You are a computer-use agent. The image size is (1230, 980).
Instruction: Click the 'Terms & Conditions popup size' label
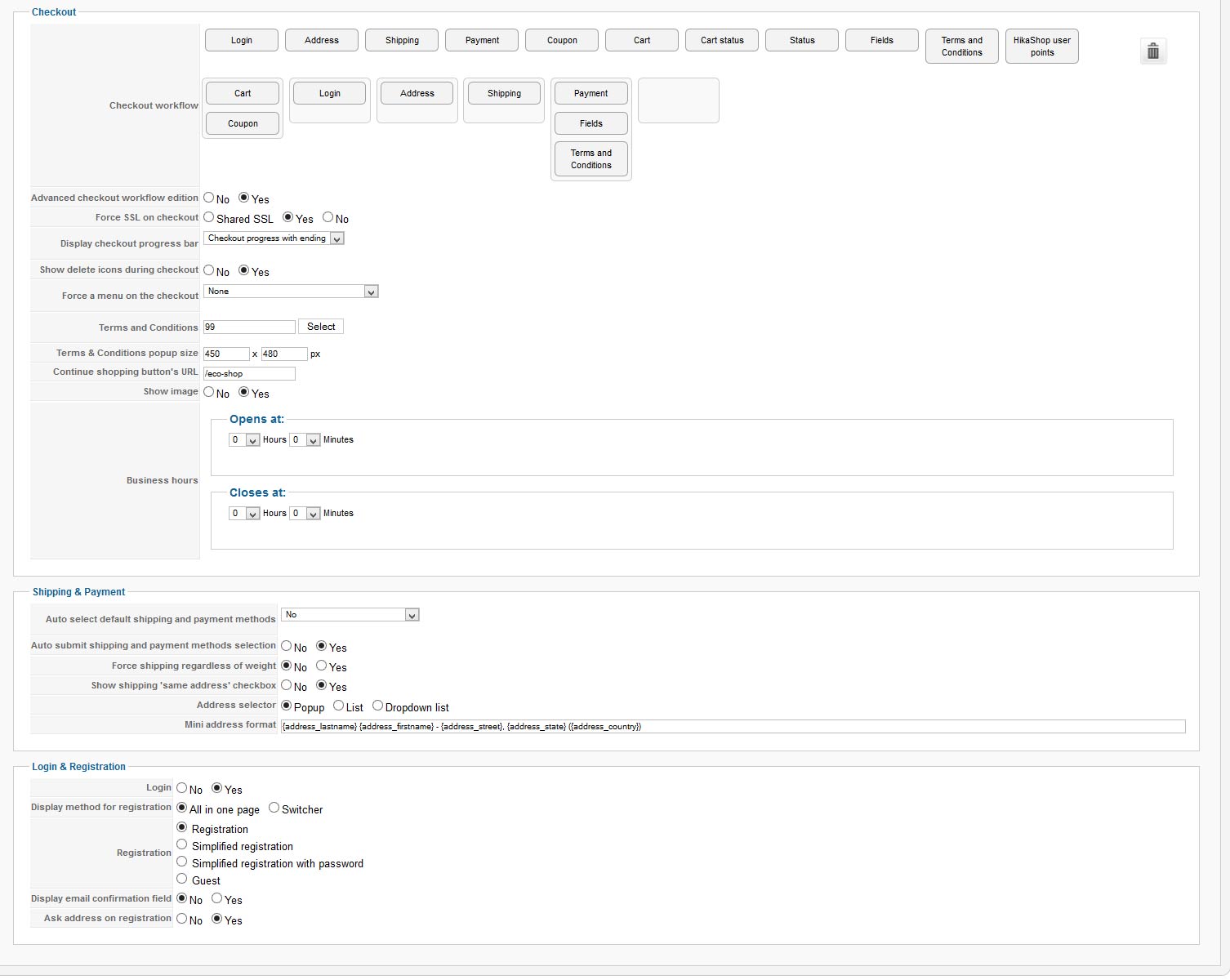[127, 353]
